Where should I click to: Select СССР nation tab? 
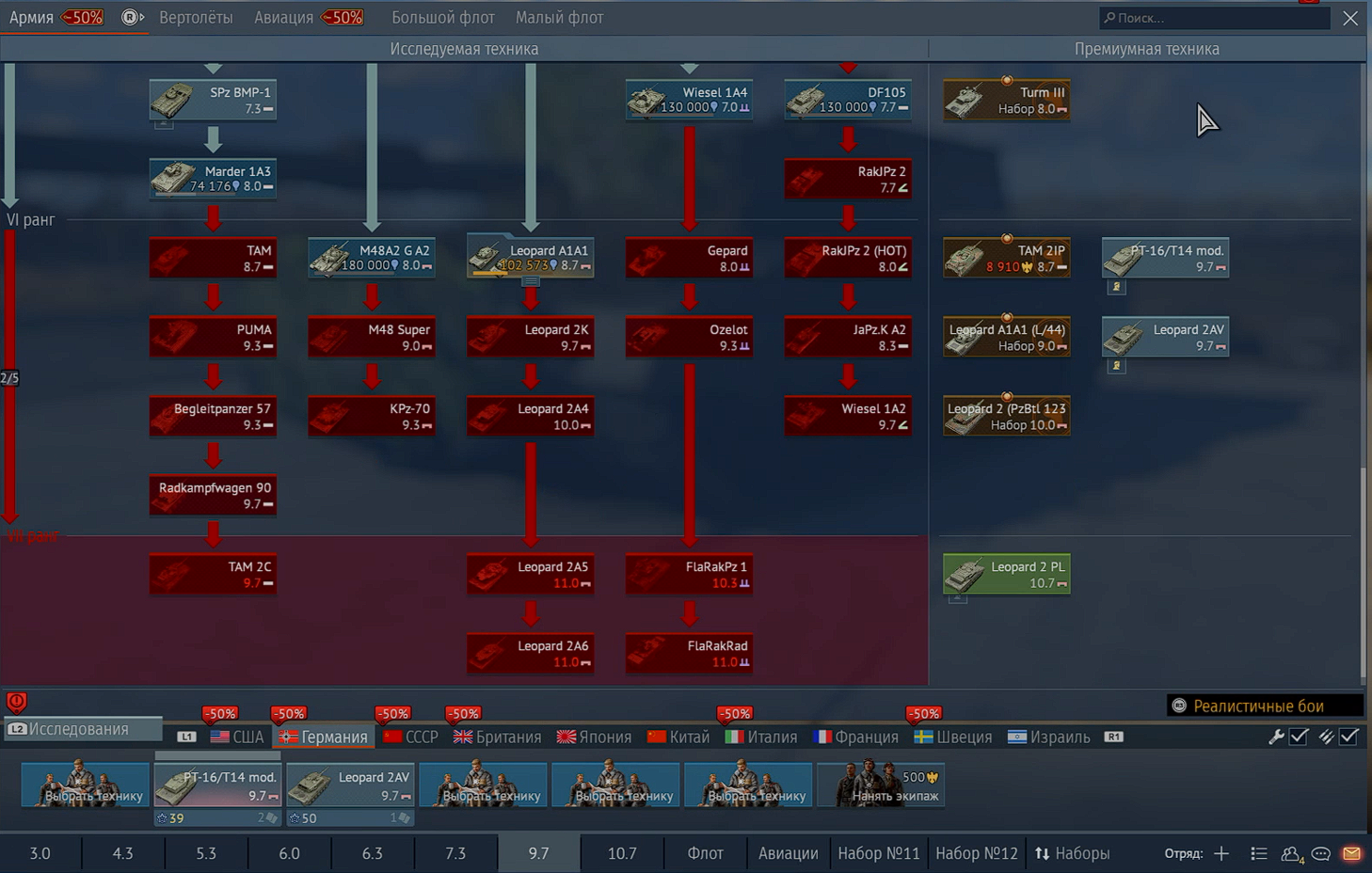coord(411,737)
